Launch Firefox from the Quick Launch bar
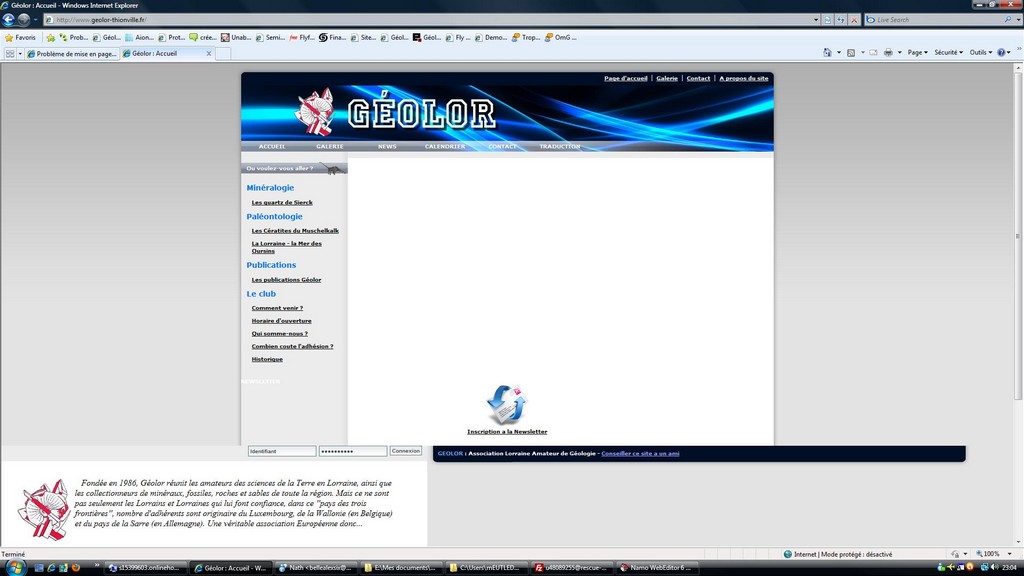This screenshot has height=576, width=1024. coord(76,568)
